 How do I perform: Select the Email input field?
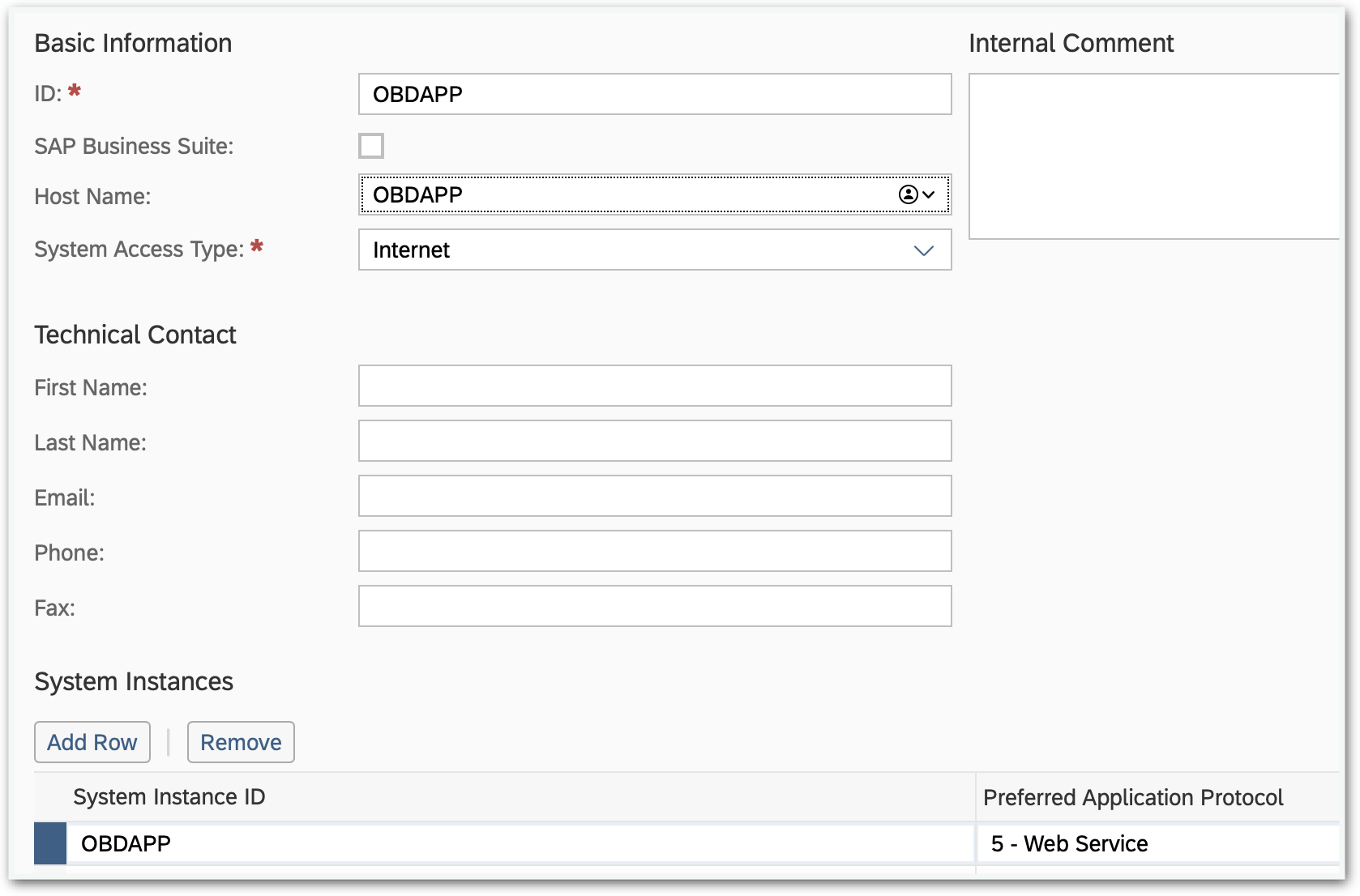(655, 496)
